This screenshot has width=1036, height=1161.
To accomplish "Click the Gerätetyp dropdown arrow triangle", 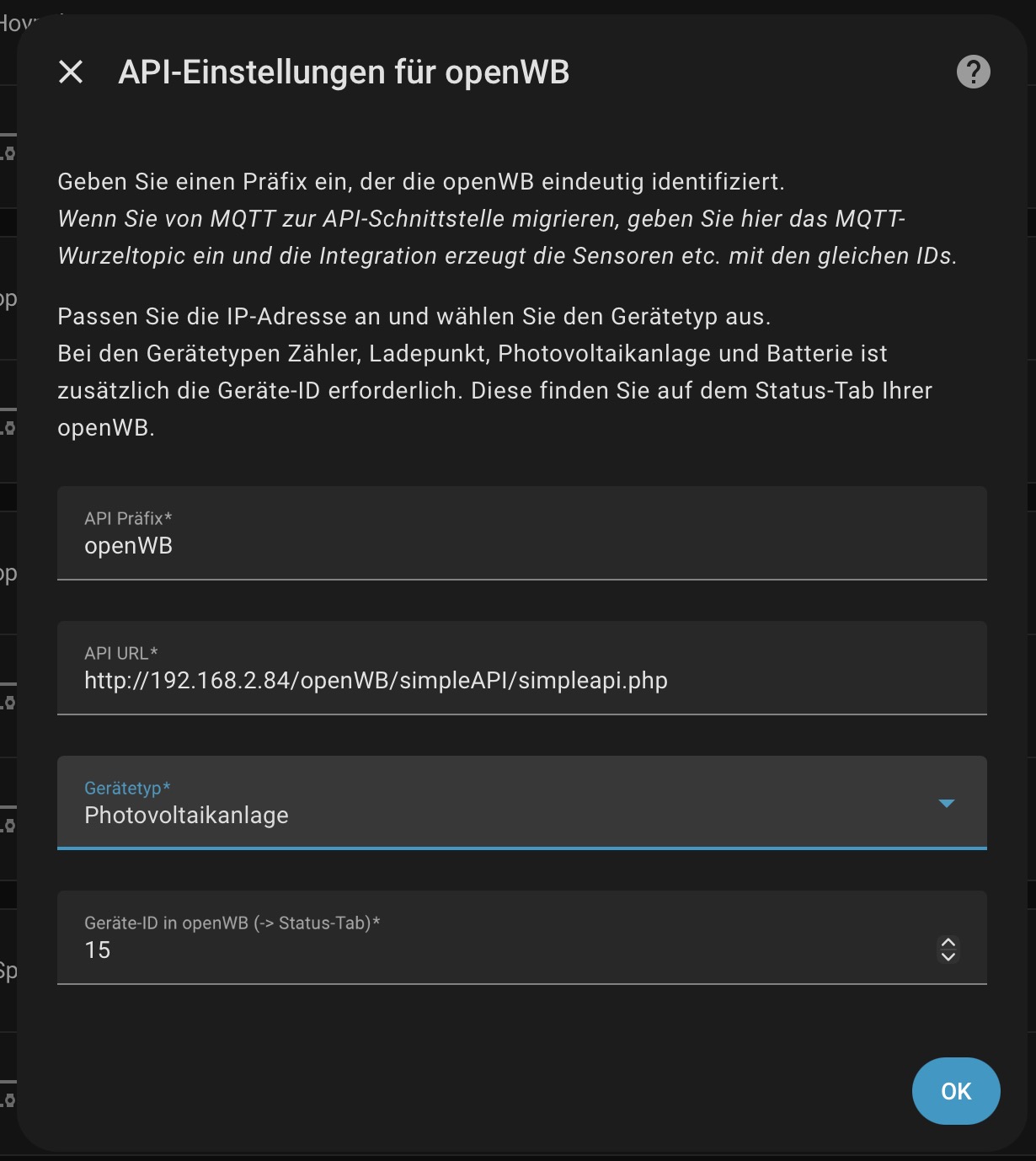I will point(946,804).
